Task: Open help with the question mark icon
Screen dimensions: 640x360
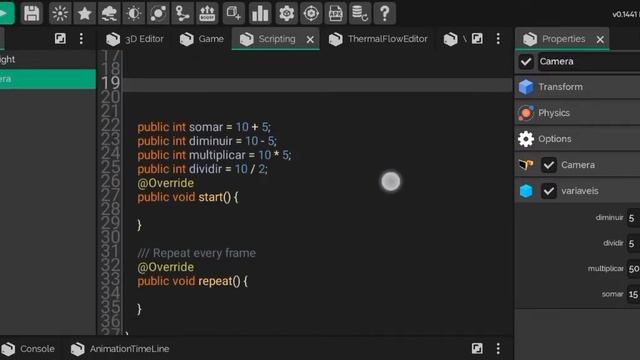Action: point(384,13)
